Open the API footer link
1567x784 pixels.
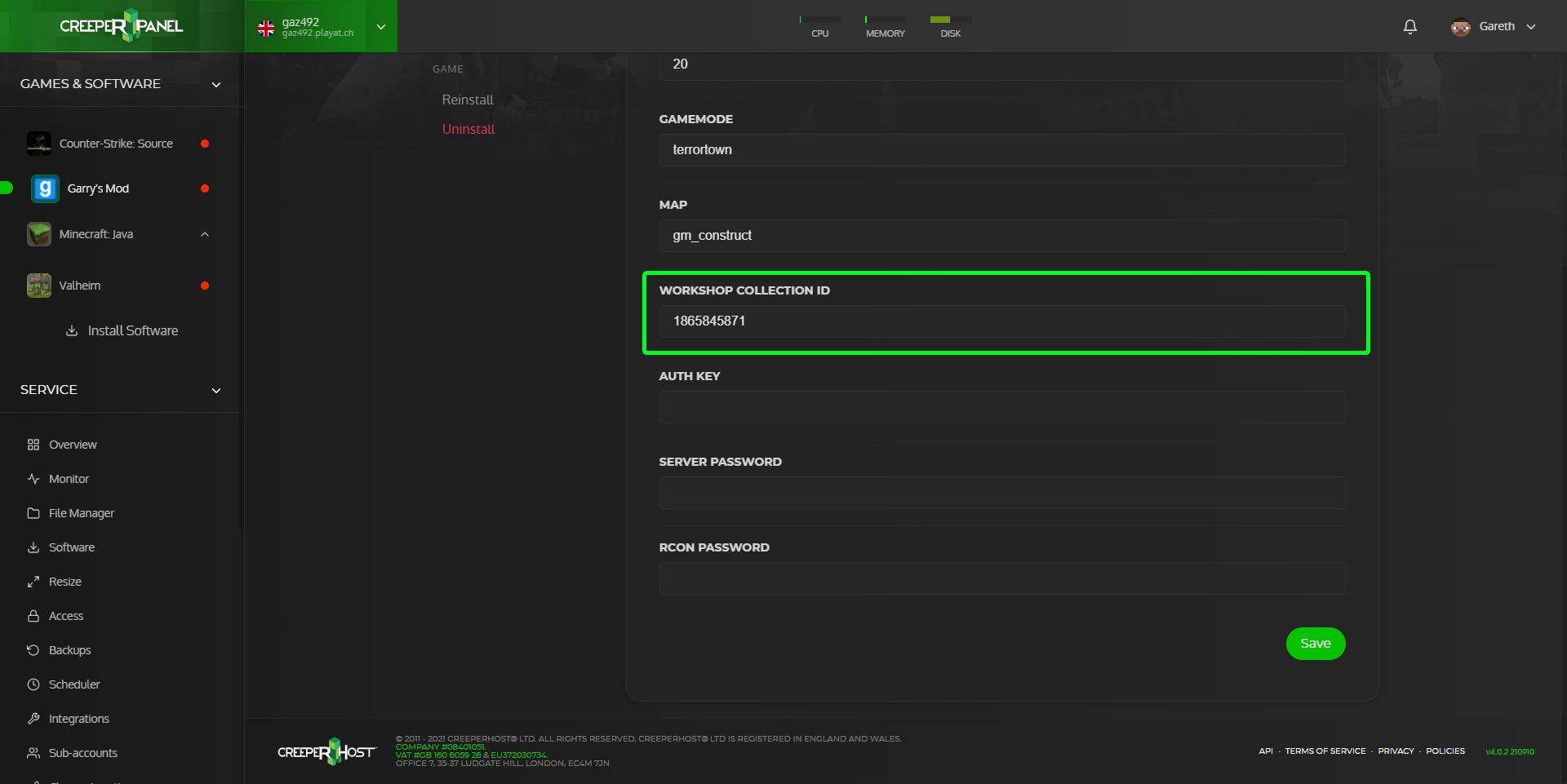[x=1266, y=751]
